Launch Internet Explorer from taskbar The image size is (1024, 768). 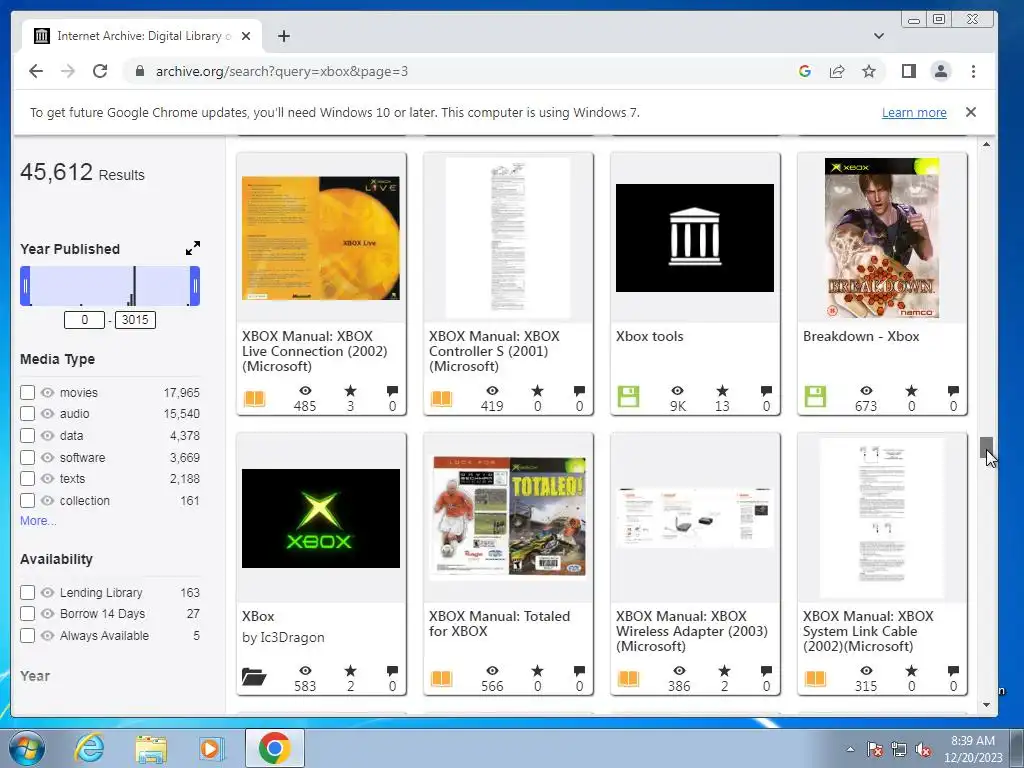[x=88, y=748]
